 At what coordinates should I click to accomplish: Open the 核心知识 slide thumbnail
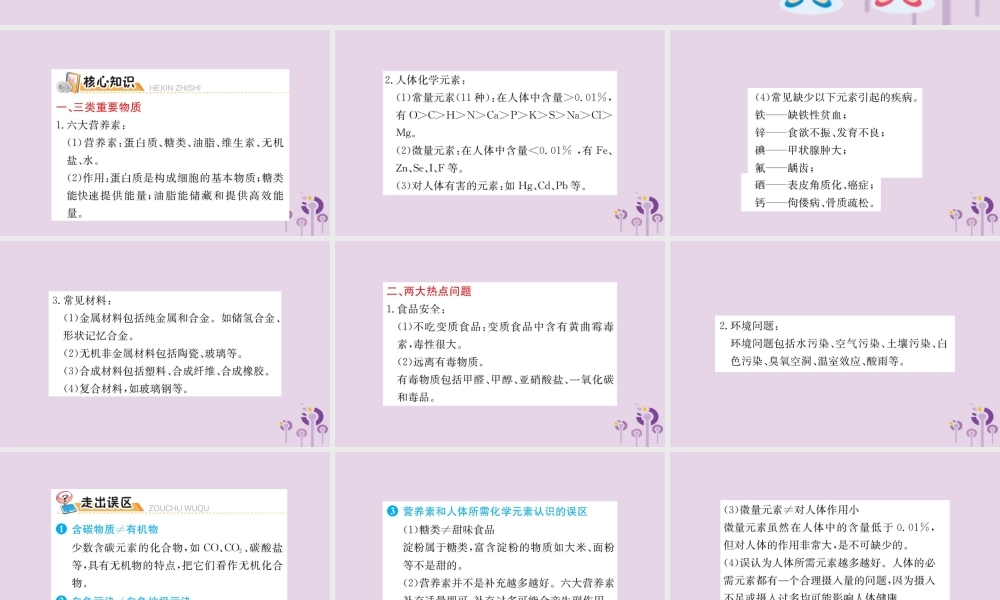[x=165, y=133]
